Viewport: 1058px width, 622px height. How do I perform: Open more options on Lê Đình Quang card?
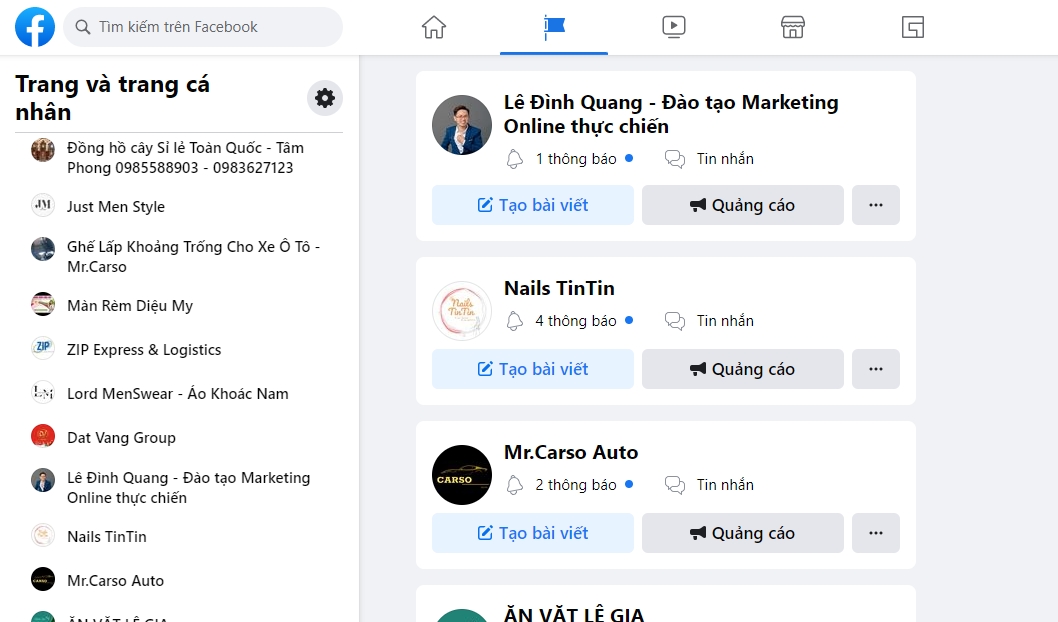[x=876, y=205]
